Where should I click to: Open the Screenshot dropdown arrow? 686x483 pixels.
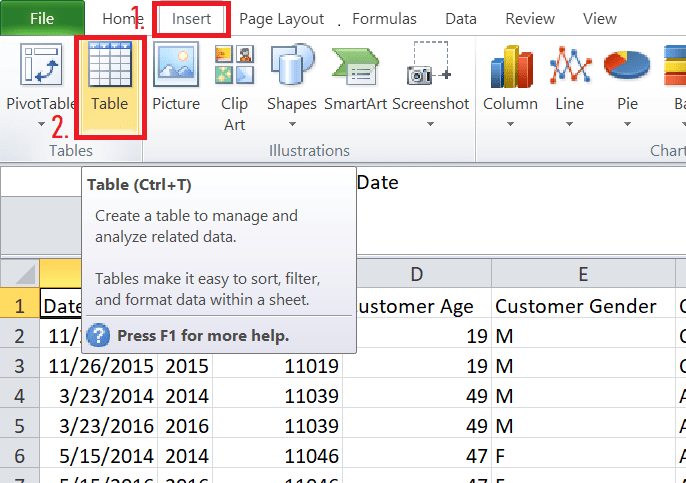tap(430, 125)
